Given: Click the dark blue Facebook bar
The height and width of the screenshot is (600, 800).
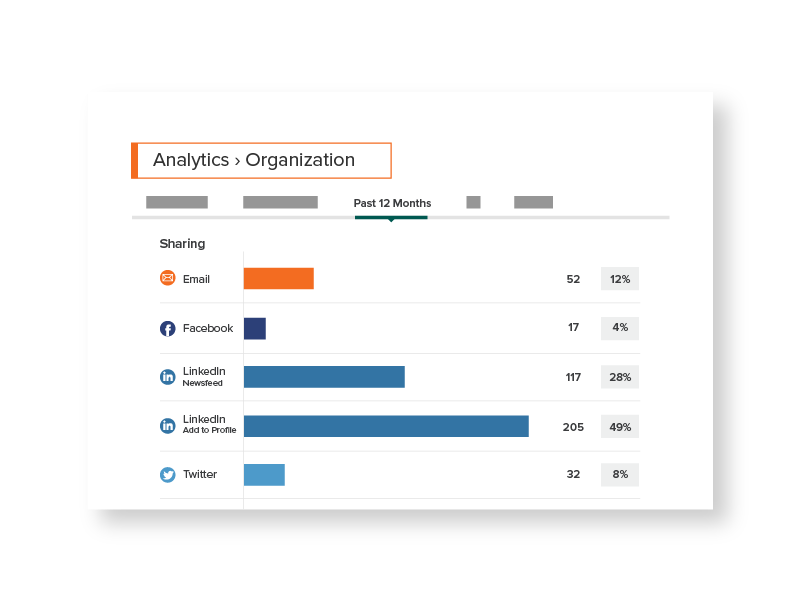Looking at the screenshot, I should tap(255, 328).
